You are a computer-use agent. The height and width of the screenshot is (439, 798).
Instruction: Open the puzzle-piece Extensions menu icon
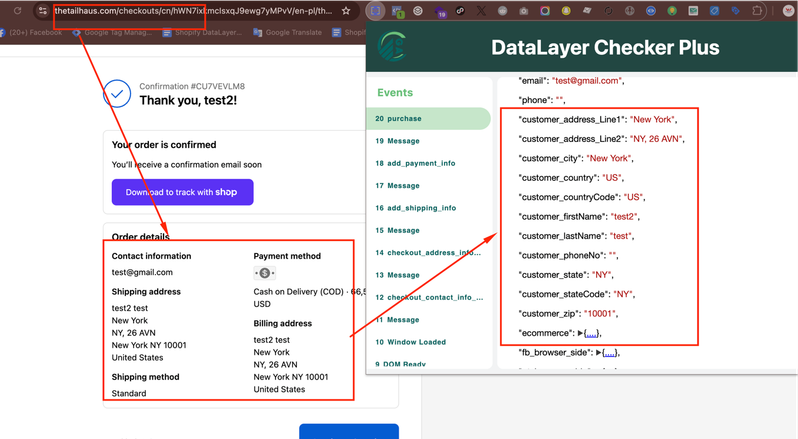tap(757, 11)
